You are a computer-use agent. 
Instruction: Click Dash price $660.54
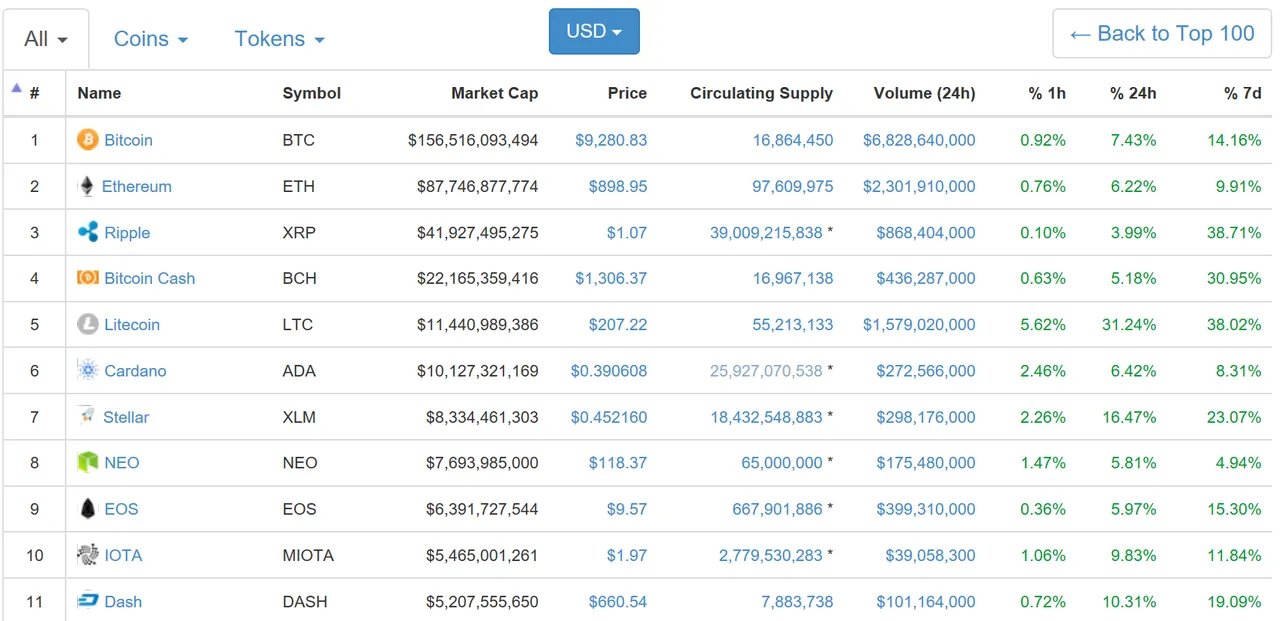[618, 602]
